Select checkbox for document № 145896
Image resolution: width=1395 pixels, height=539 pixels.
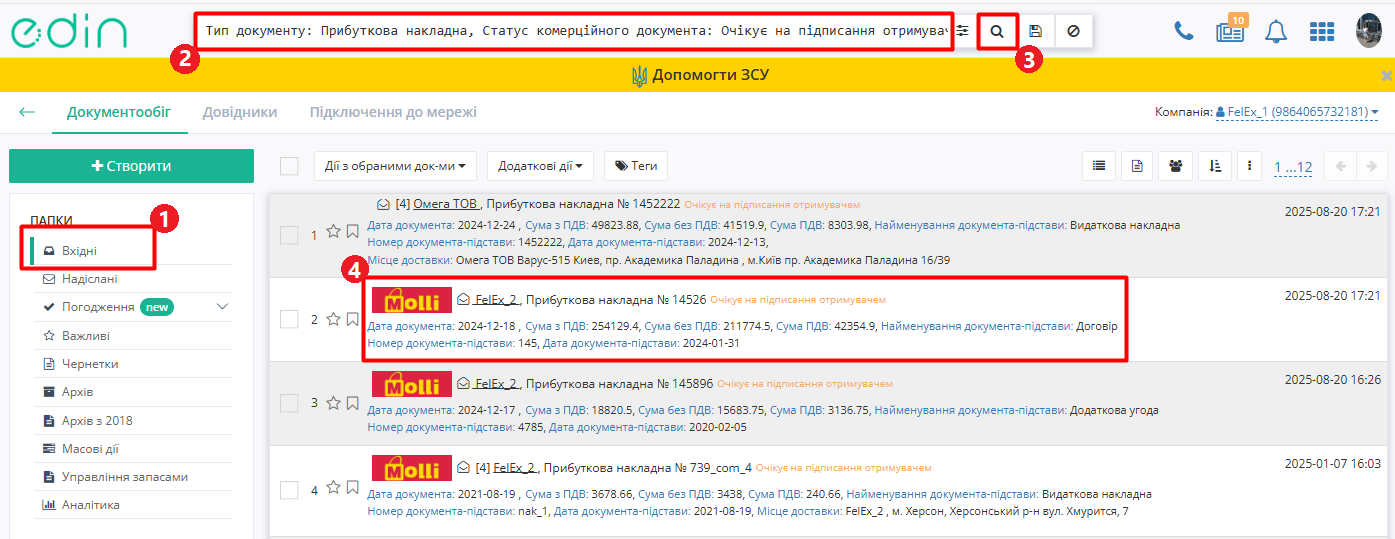[x=289, y=403]
